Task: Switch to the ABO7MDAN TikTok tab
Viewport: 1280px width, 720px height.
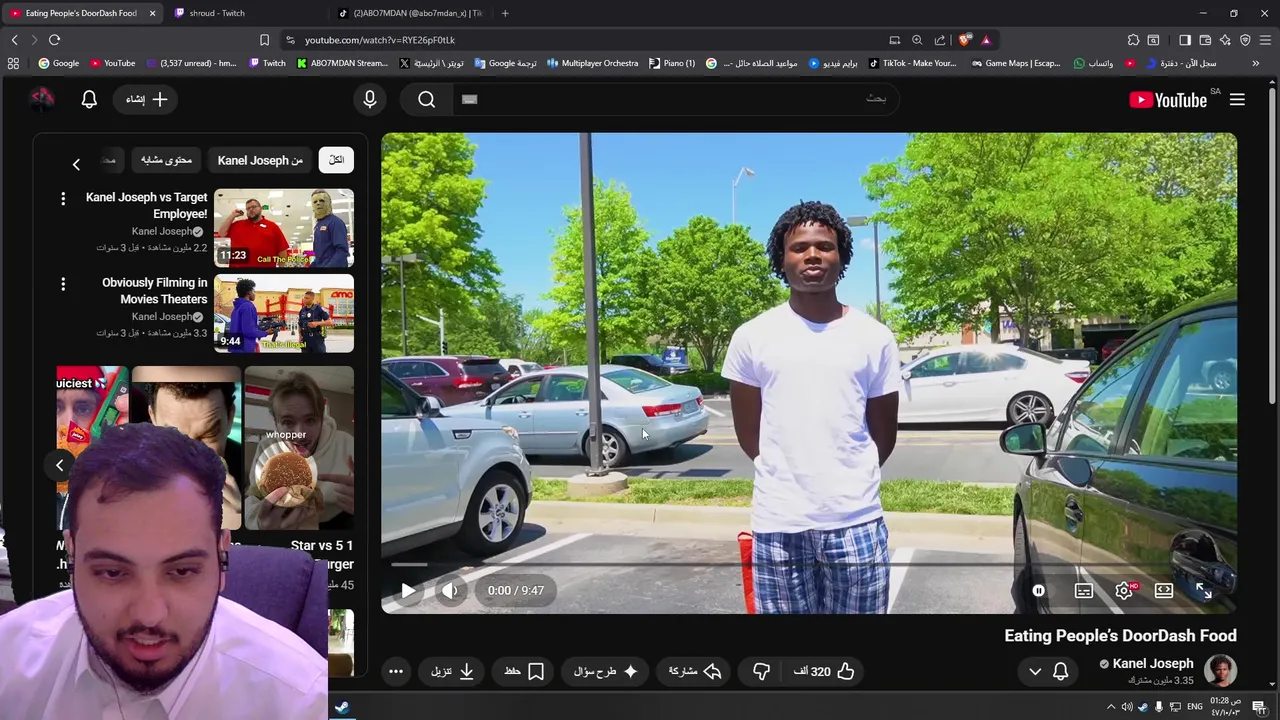Action: coord(410,13)
